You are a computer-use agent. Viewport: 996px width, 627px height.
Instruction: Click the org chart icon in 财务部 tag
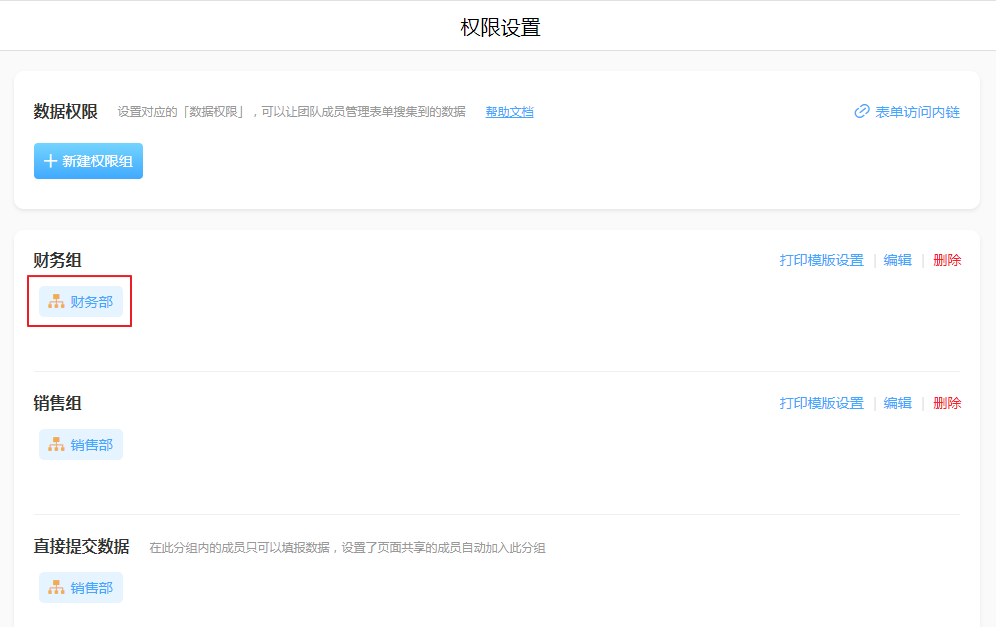click(x=56, y=302)
